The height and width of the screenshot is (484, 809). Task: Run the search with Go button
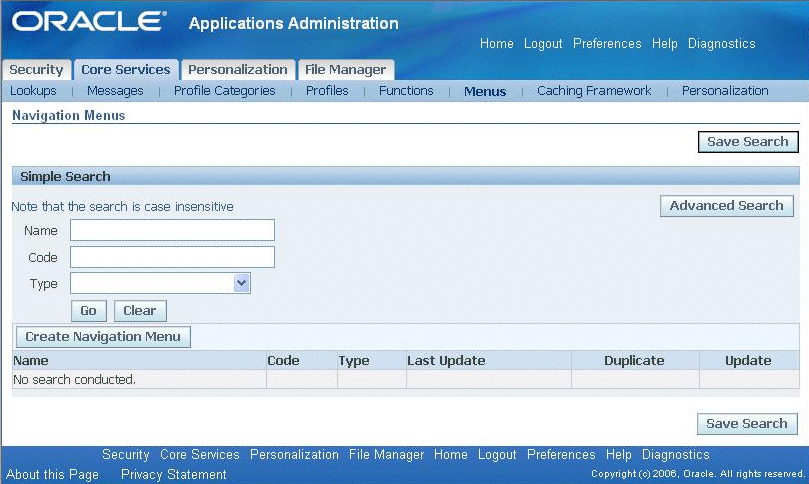click(88, 311)
